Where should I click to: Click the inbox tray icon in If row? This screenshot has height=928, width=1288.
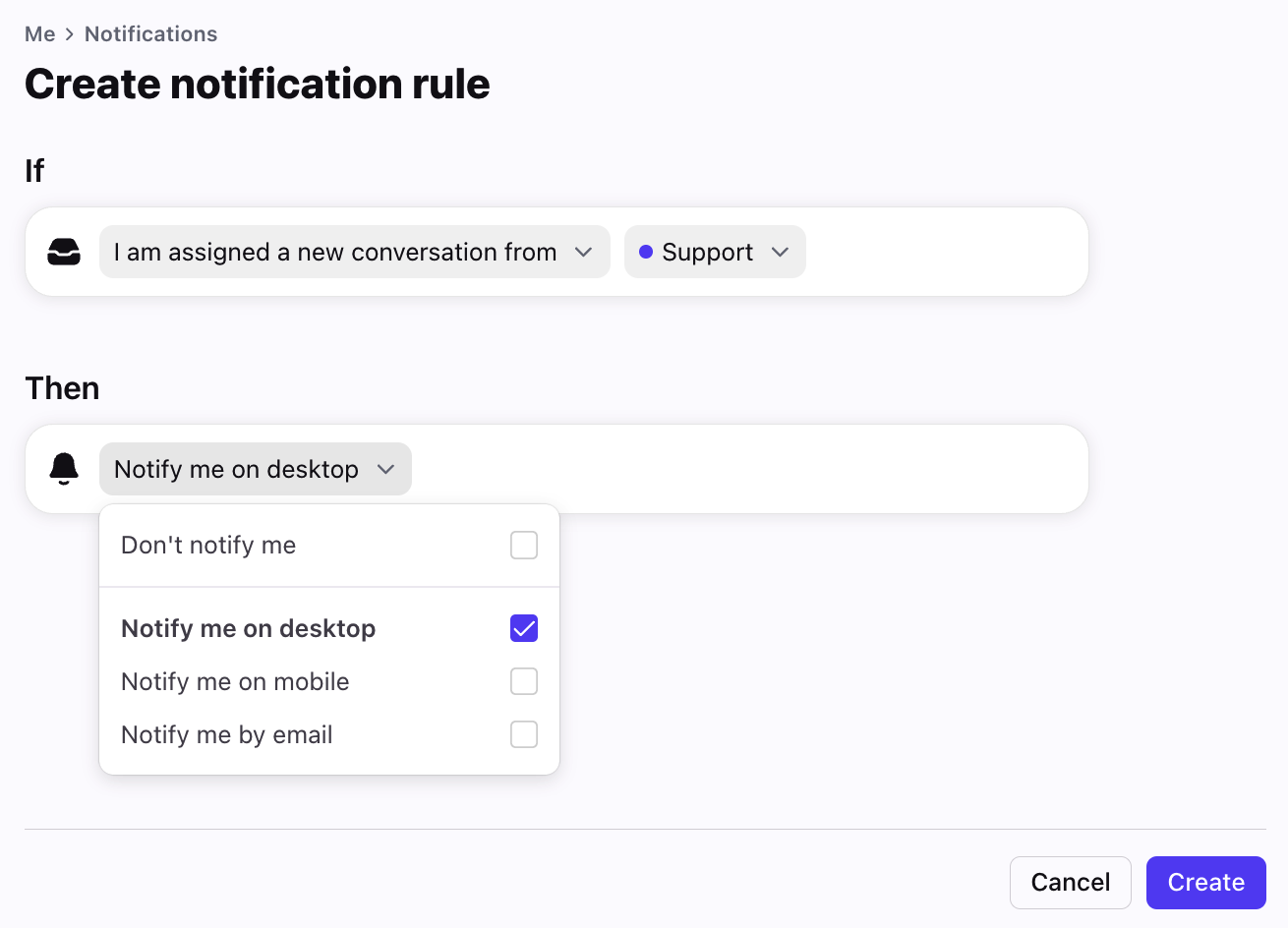pyautogui.click(x=64, y=252)
